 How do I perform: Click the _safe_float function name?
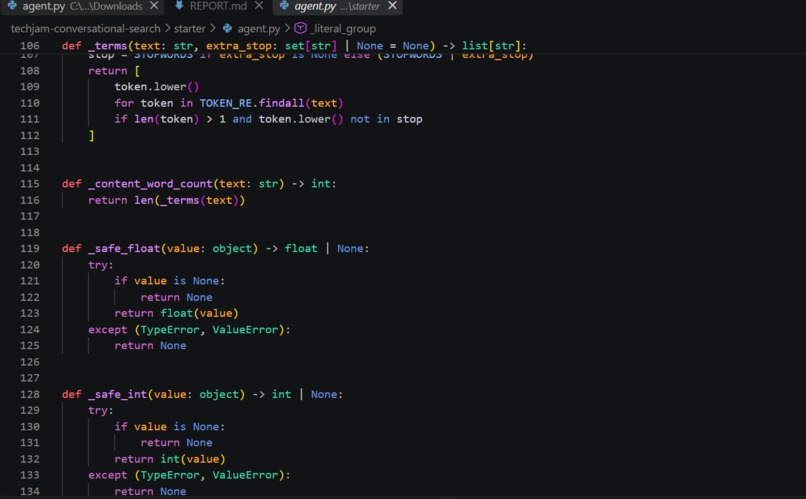[124, 249]
